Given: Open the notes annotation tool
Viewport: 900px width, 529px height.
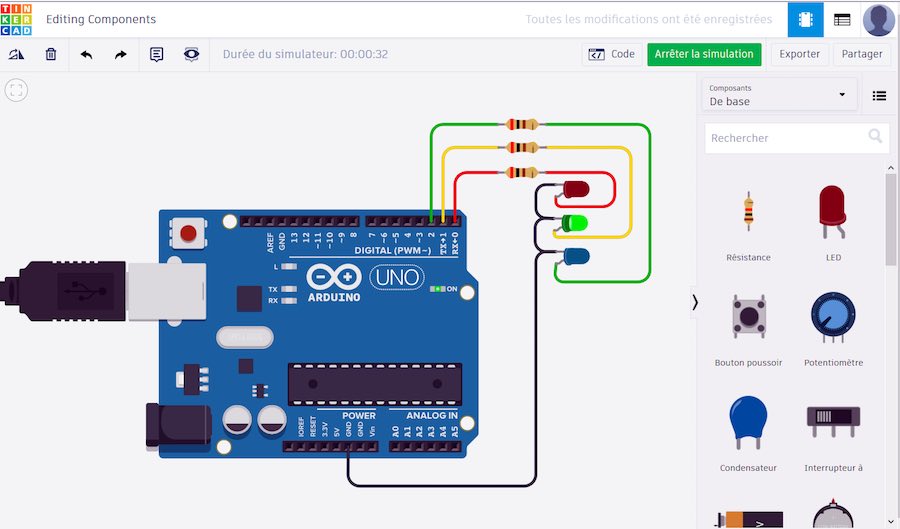Looking at the screenshot, I should (x=157, y=55).
